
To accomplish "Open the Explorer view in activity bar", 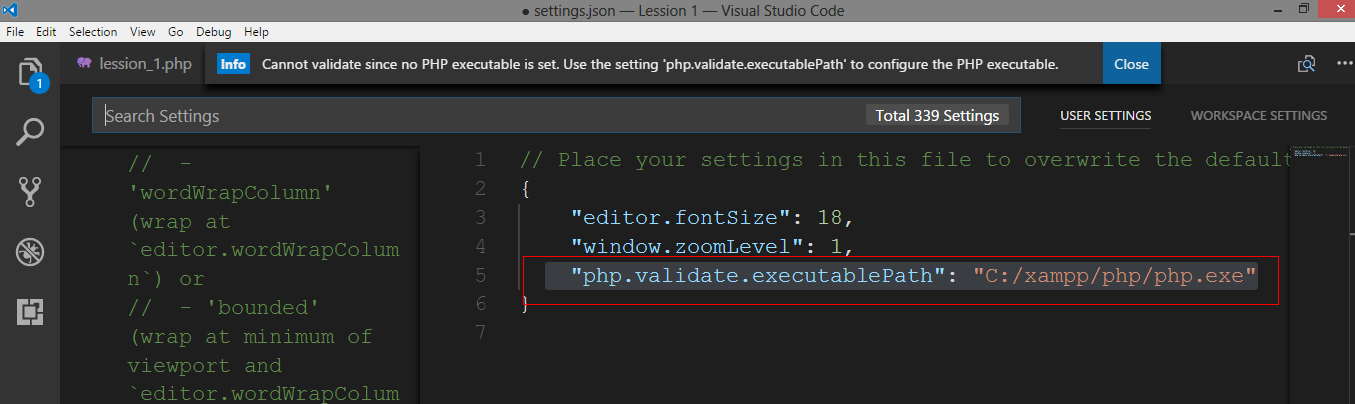I will (30, 73).
